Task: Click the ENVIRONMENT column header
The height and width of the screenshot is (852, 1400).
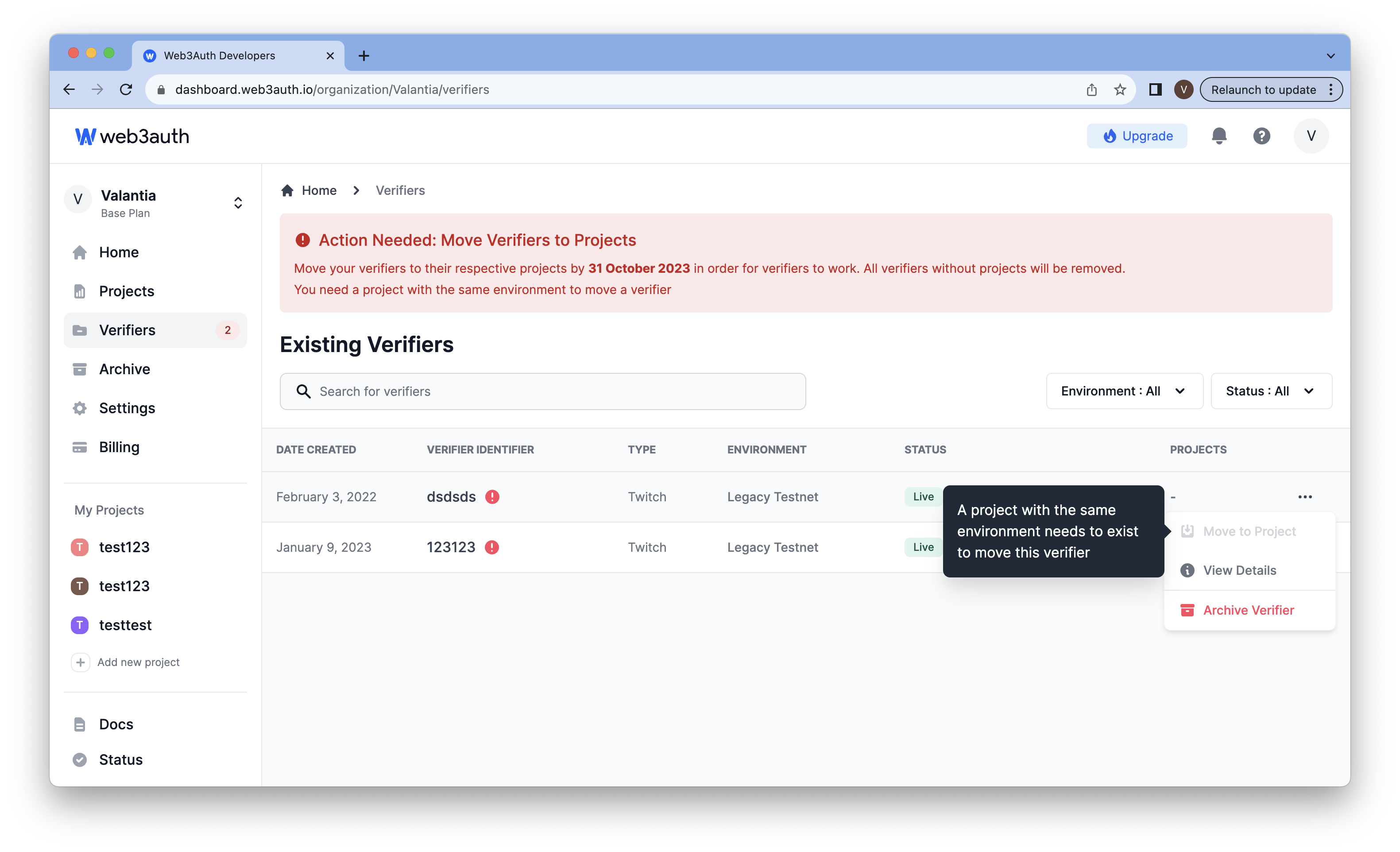Action: (766, 449)
